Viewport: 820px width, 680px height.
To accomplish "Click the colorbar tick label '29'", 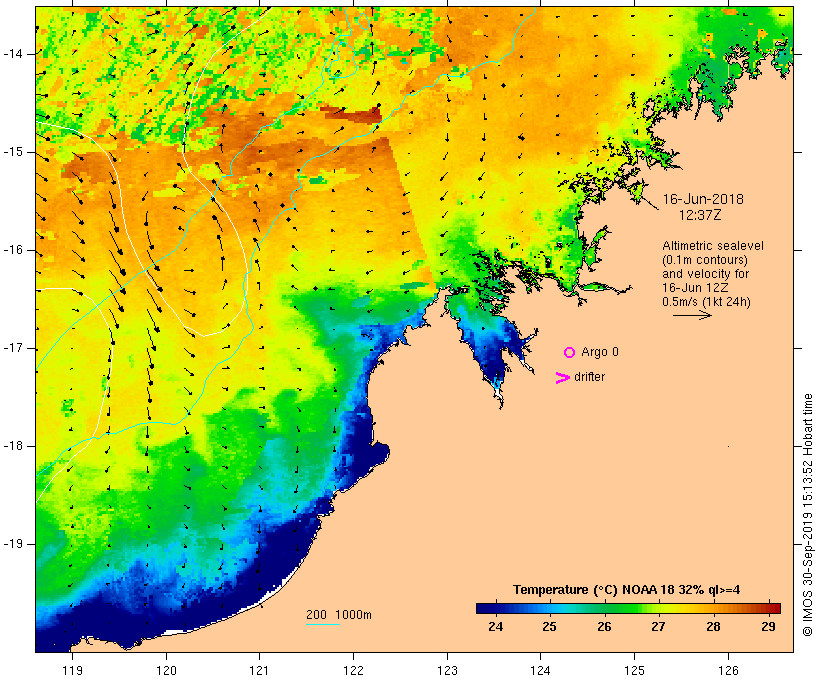I will coord(768,626).
